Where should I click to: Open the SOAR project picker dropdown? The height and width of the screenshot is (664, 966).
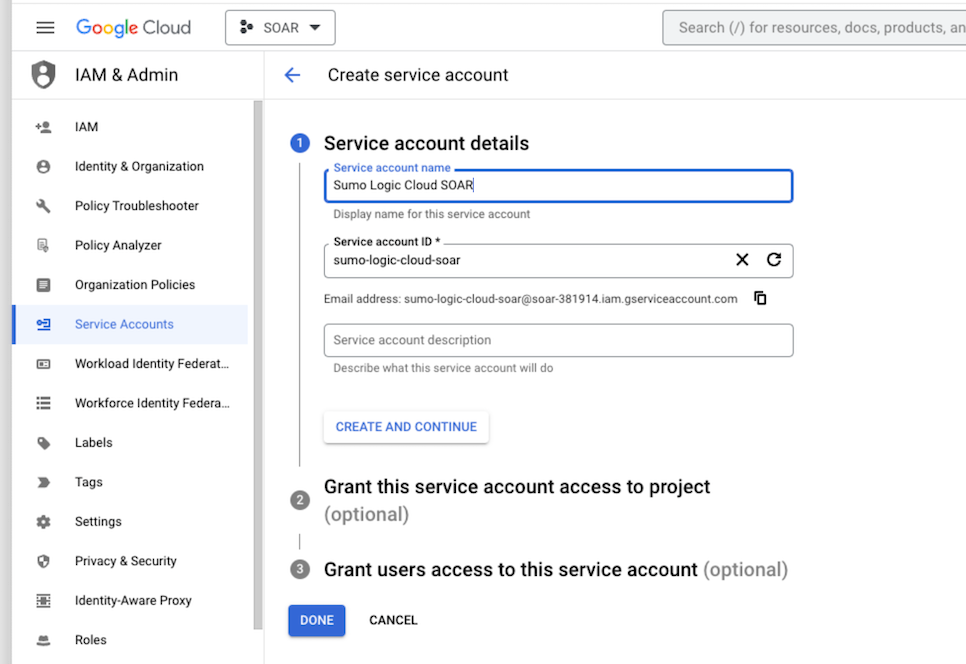tap(280, 27)
